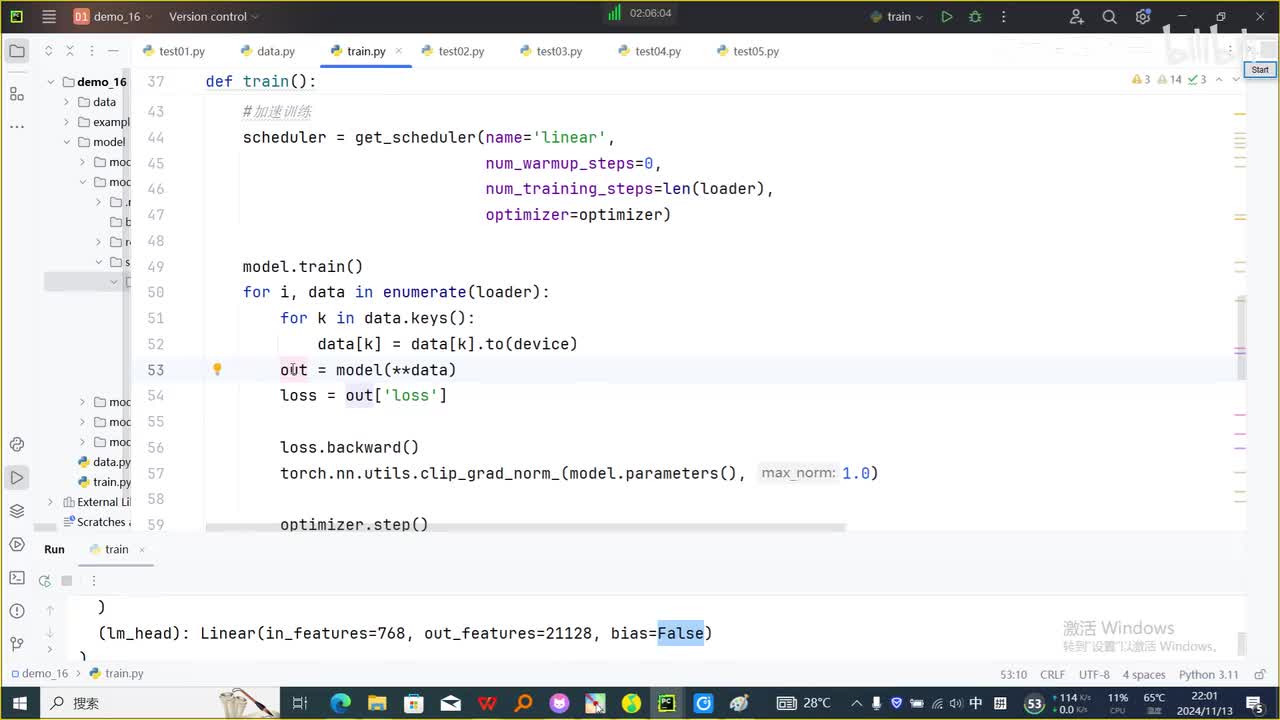Jump to previous highlighted error arrow
This screenshot has height=720, width=1280.
click(1220, 79)
